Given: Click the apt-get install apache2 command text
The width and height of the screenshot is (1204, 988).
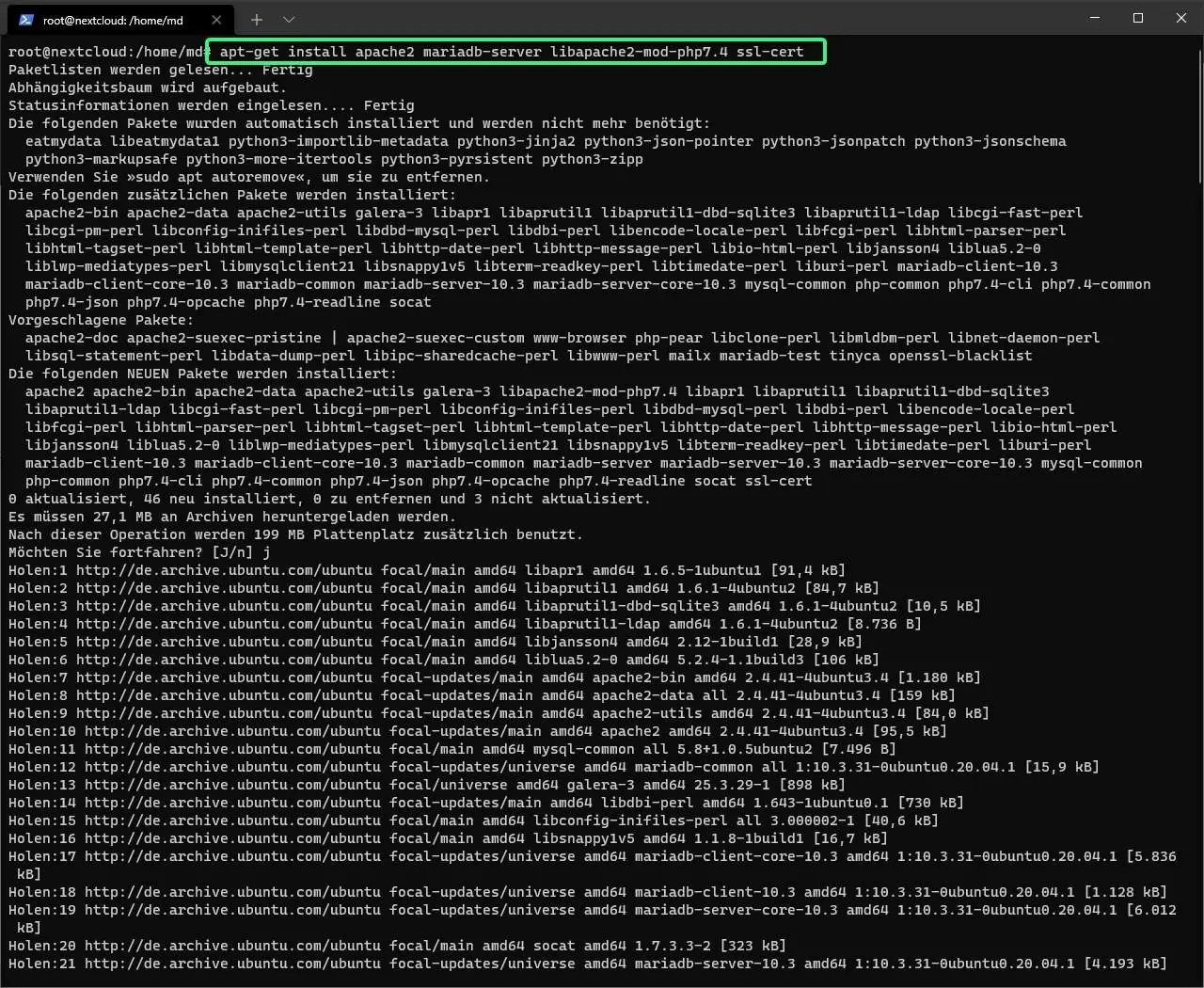Looking at the screenshot, I should pyautogui.click(x=512, y=52).
